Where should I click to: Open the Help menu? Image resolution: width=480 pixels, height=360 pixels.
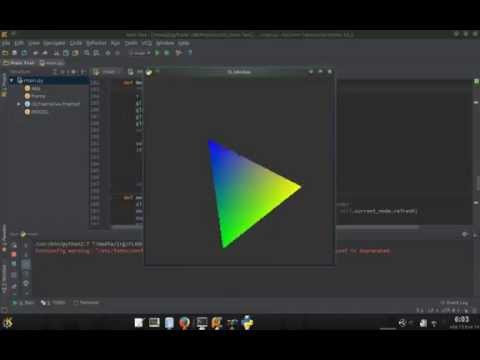[183, 43]
